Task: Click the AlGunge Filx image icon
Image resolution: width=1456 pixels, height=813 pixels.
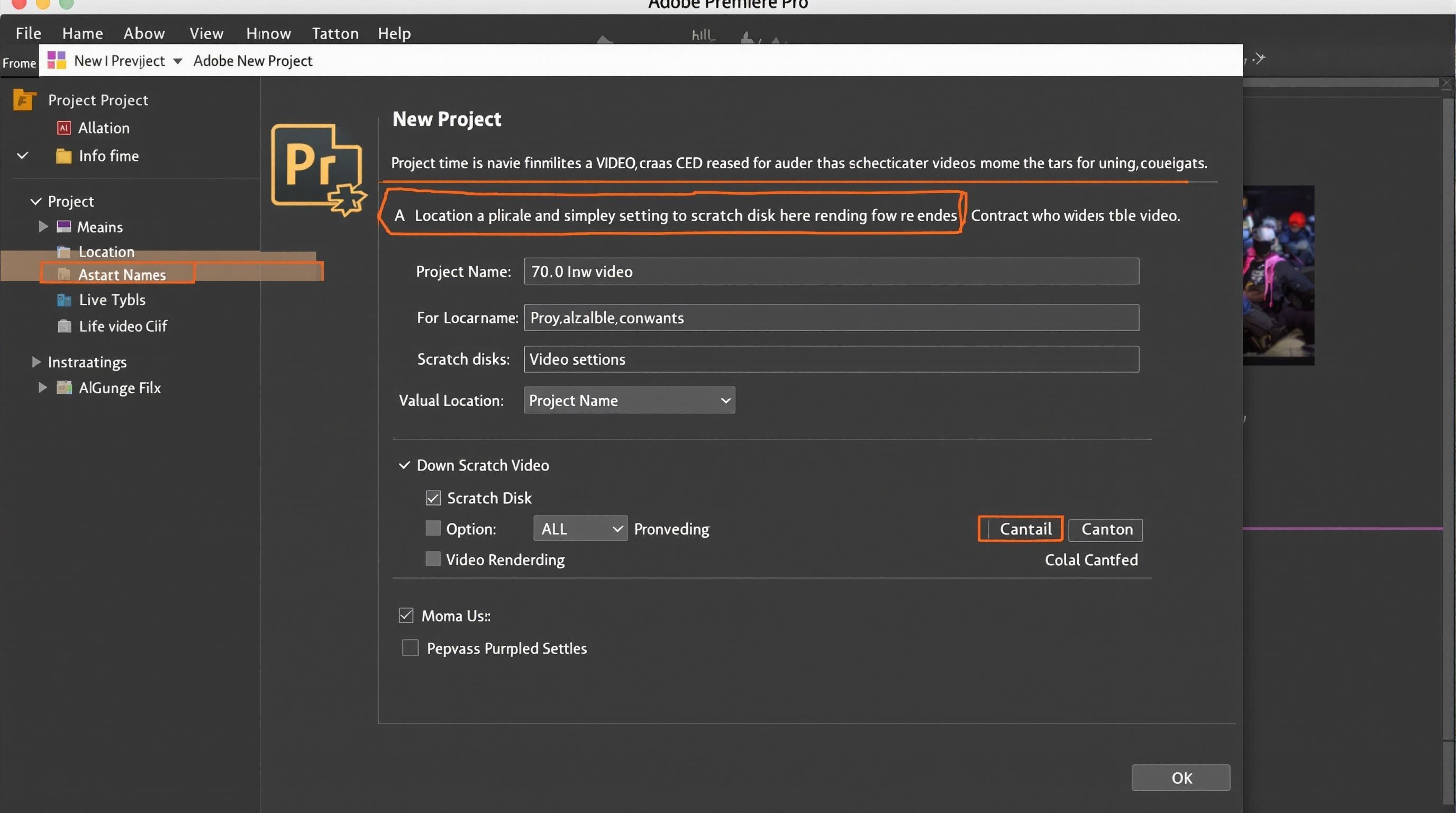Action: (65, 388)
